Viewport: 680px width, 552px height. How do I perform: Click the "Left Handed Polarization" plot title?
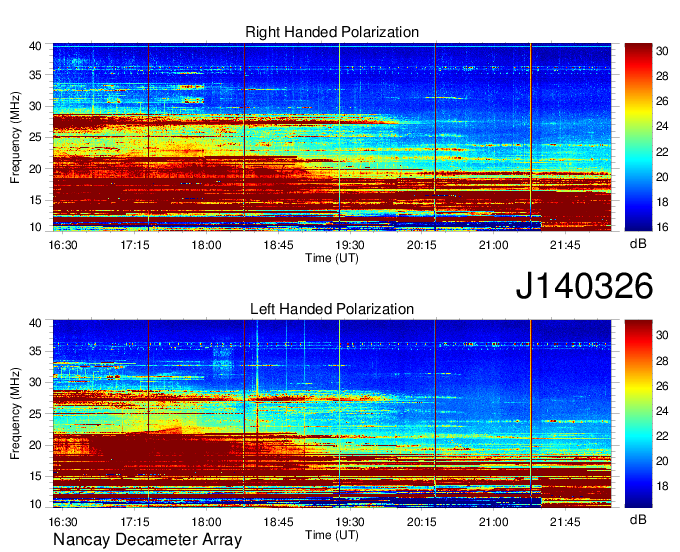click(332, 309)
